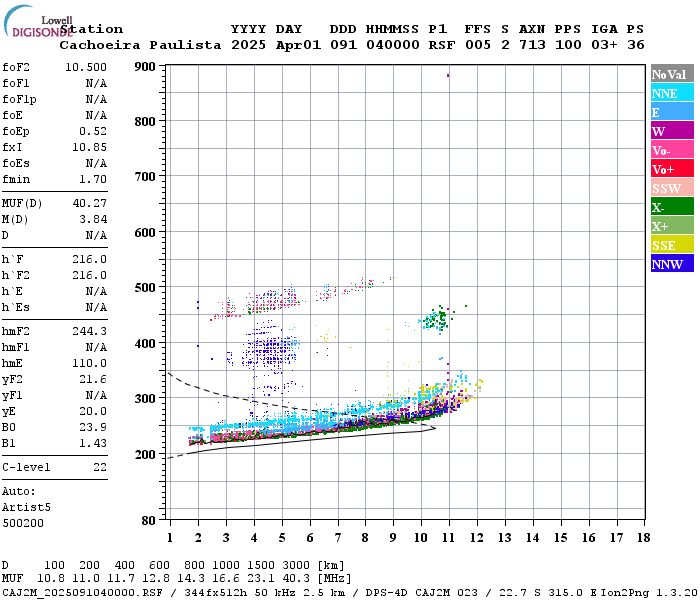Viewport: 700px width, 600px height.
Task: Click the 18 label on frequency axis
Action: [x=643, y=538]
